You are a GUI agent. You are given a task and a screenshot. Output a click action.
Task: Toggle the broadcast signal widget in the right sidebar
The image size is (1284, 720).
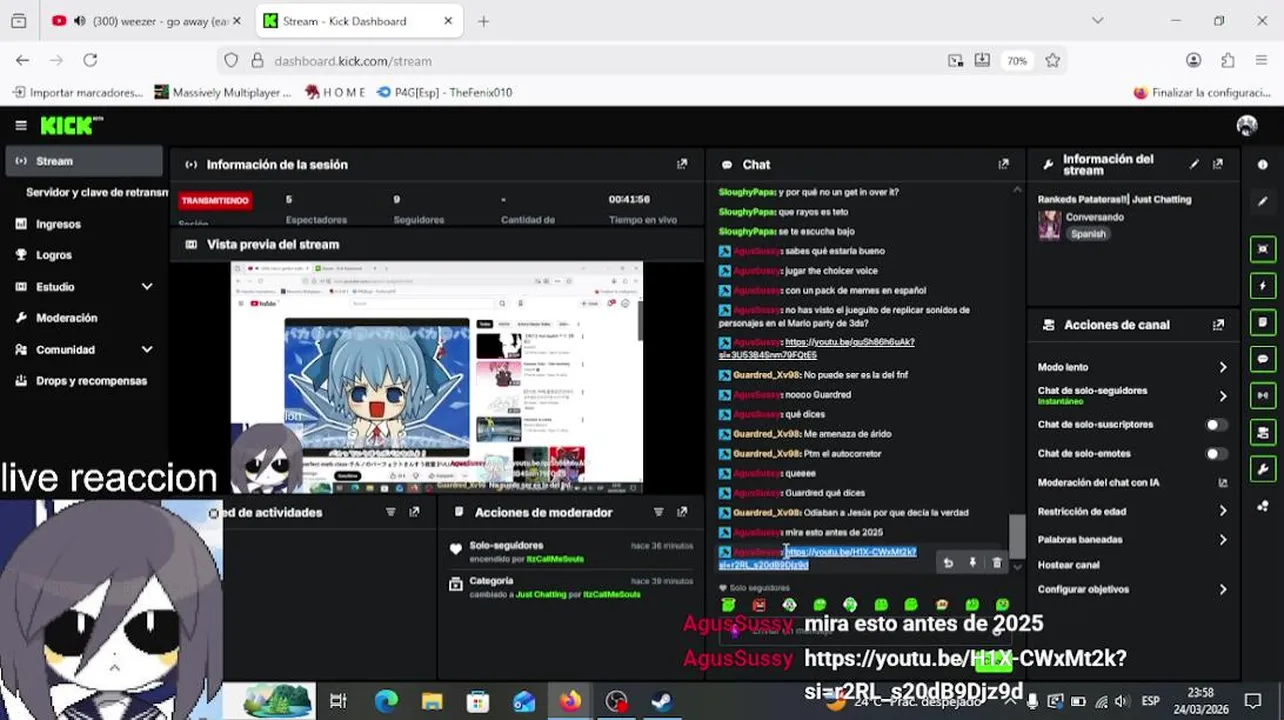1262,395
